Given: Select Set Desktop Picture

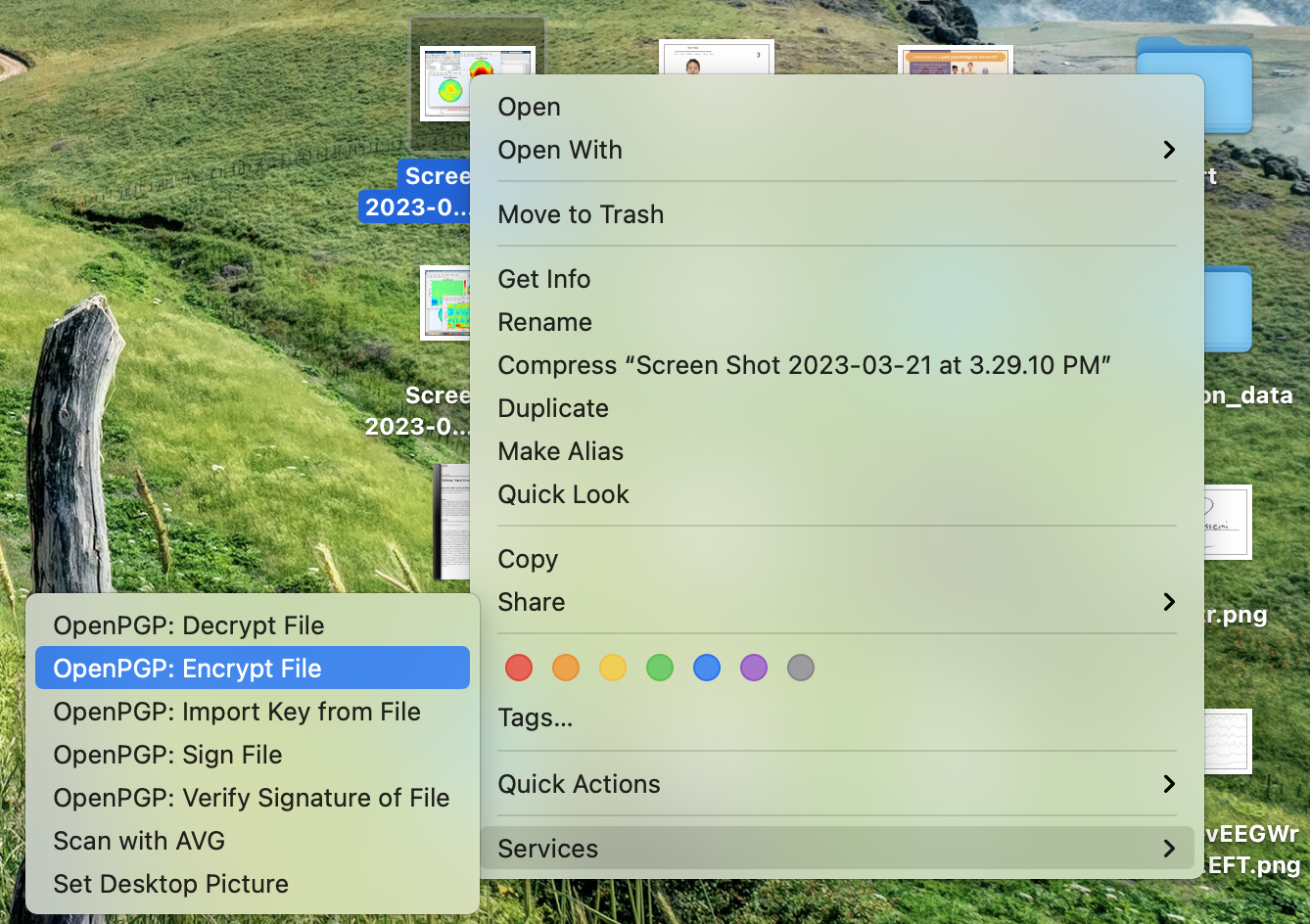Looking at the screenshot, I should (x=253, y=884).
